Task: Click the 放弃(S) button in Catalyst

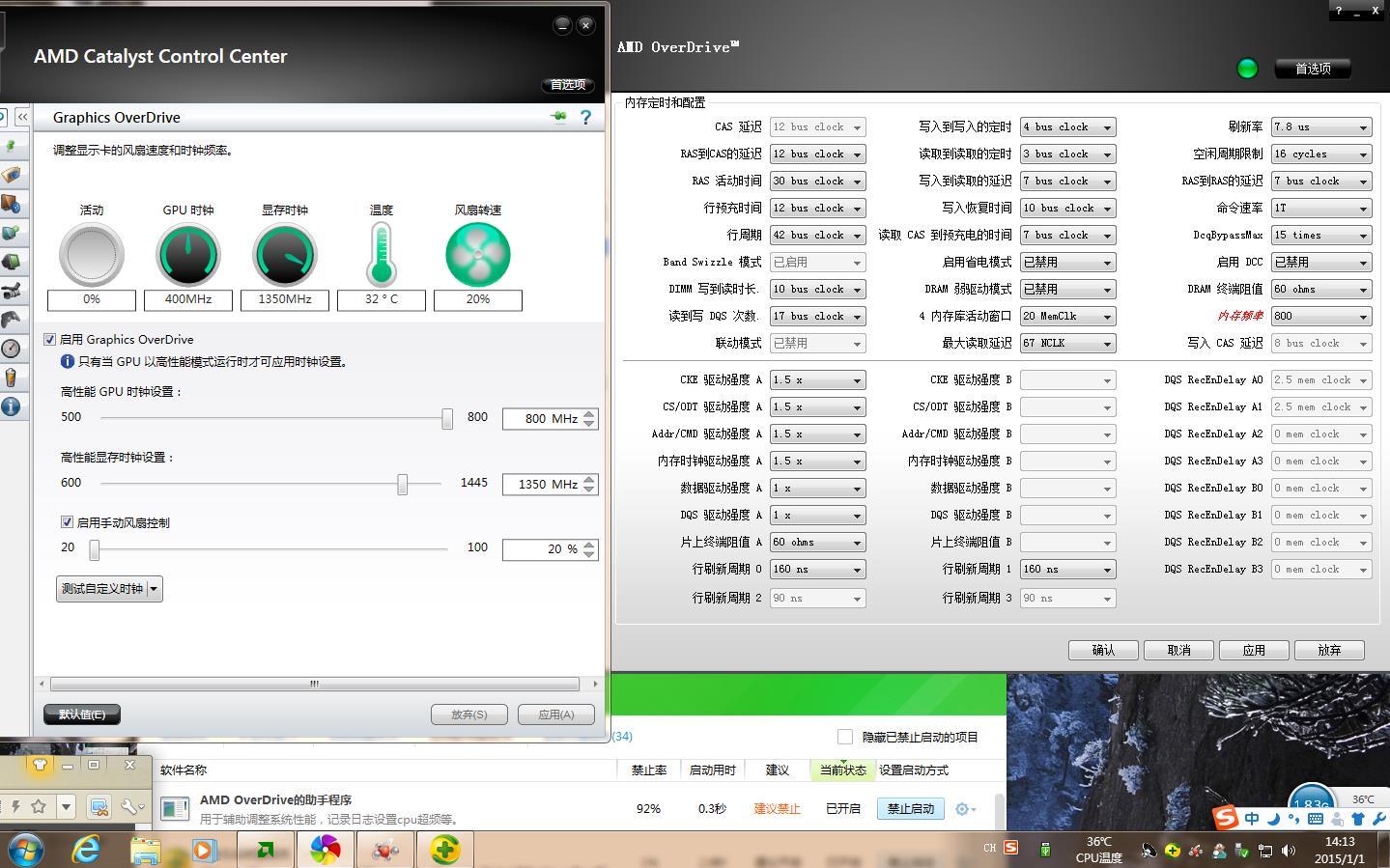Action: coord(468,714)
